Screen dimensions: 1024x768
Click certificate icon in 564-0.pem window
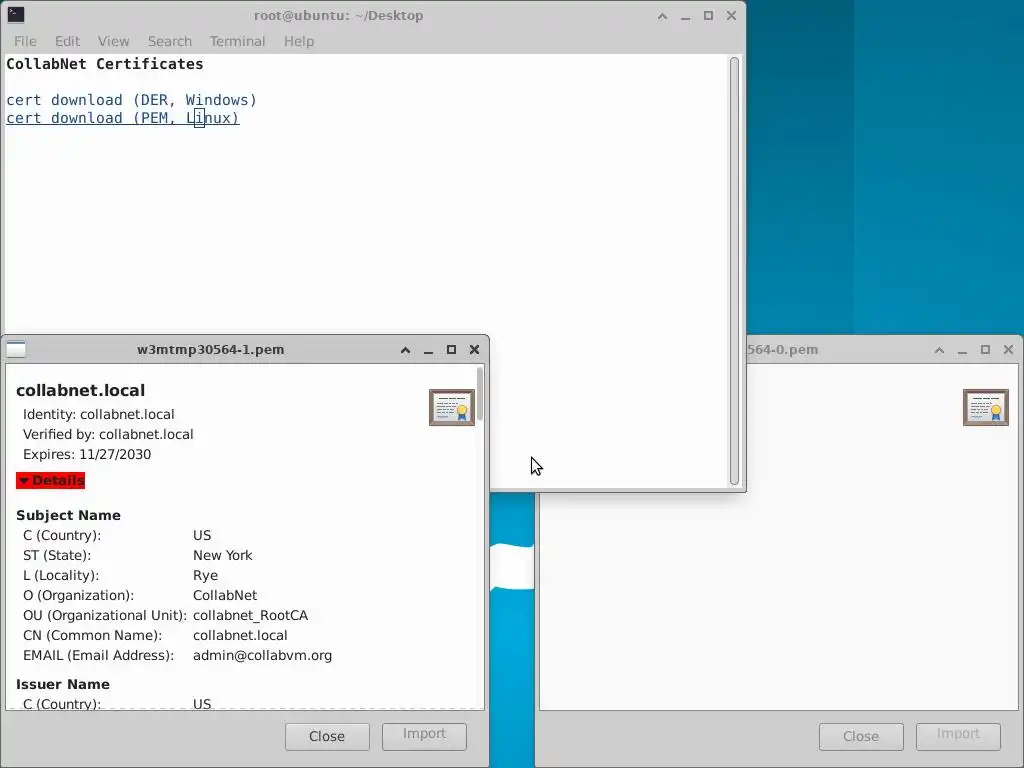(x=985, y=408)
